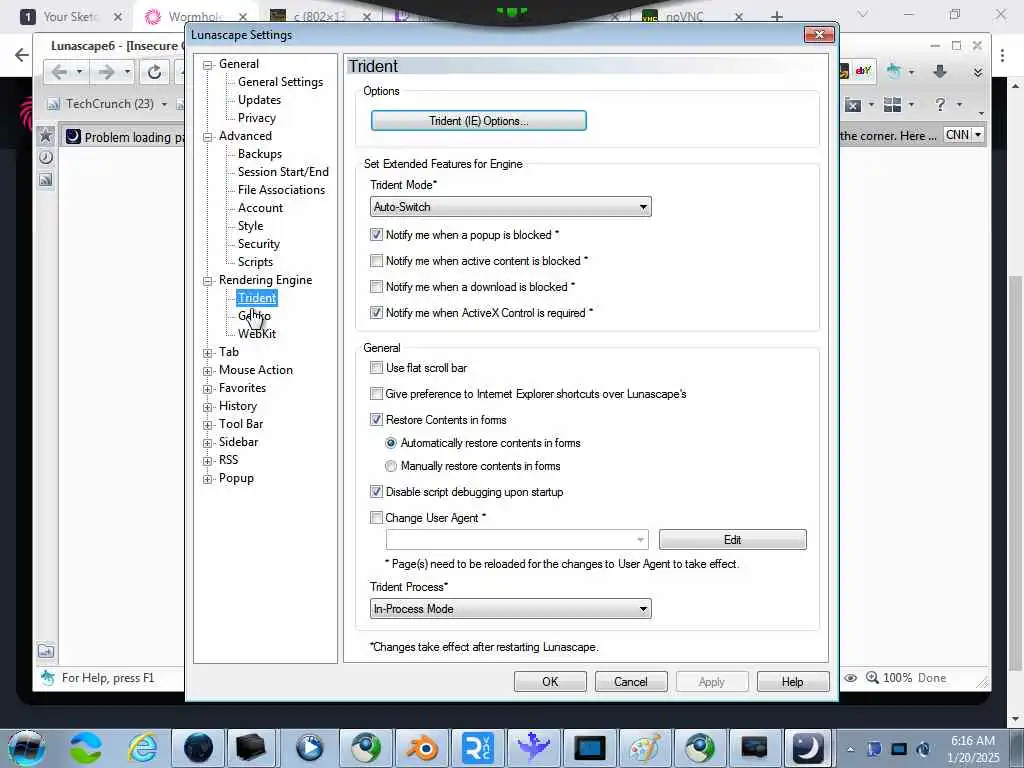Select Privacy in the settings tree
Viewport: 1024px width, 768px height.
click(257, 118)
